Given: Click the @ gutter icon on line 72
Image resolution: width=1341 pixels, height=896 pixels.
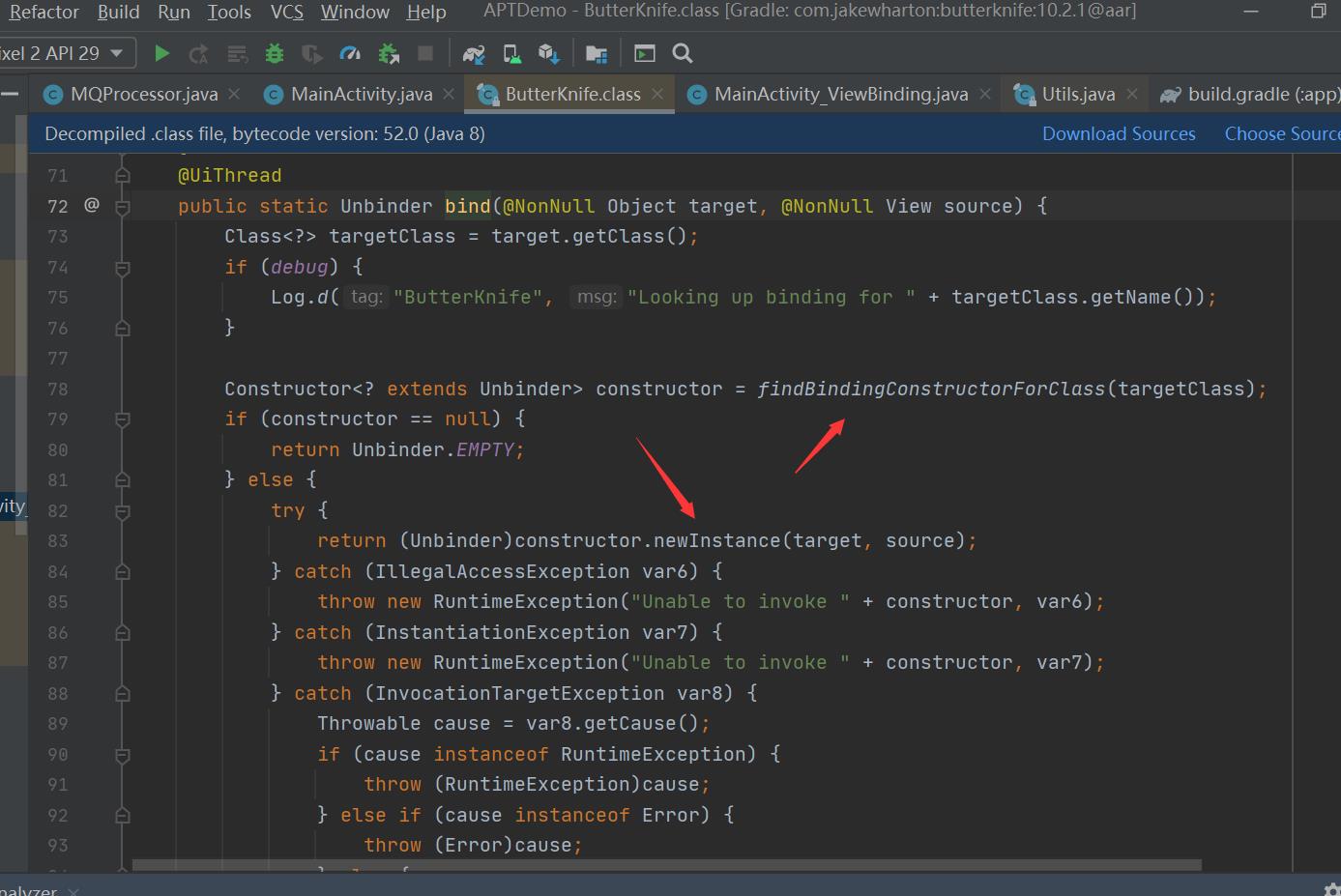Looking at the screenshot, I should pos(92,205).
